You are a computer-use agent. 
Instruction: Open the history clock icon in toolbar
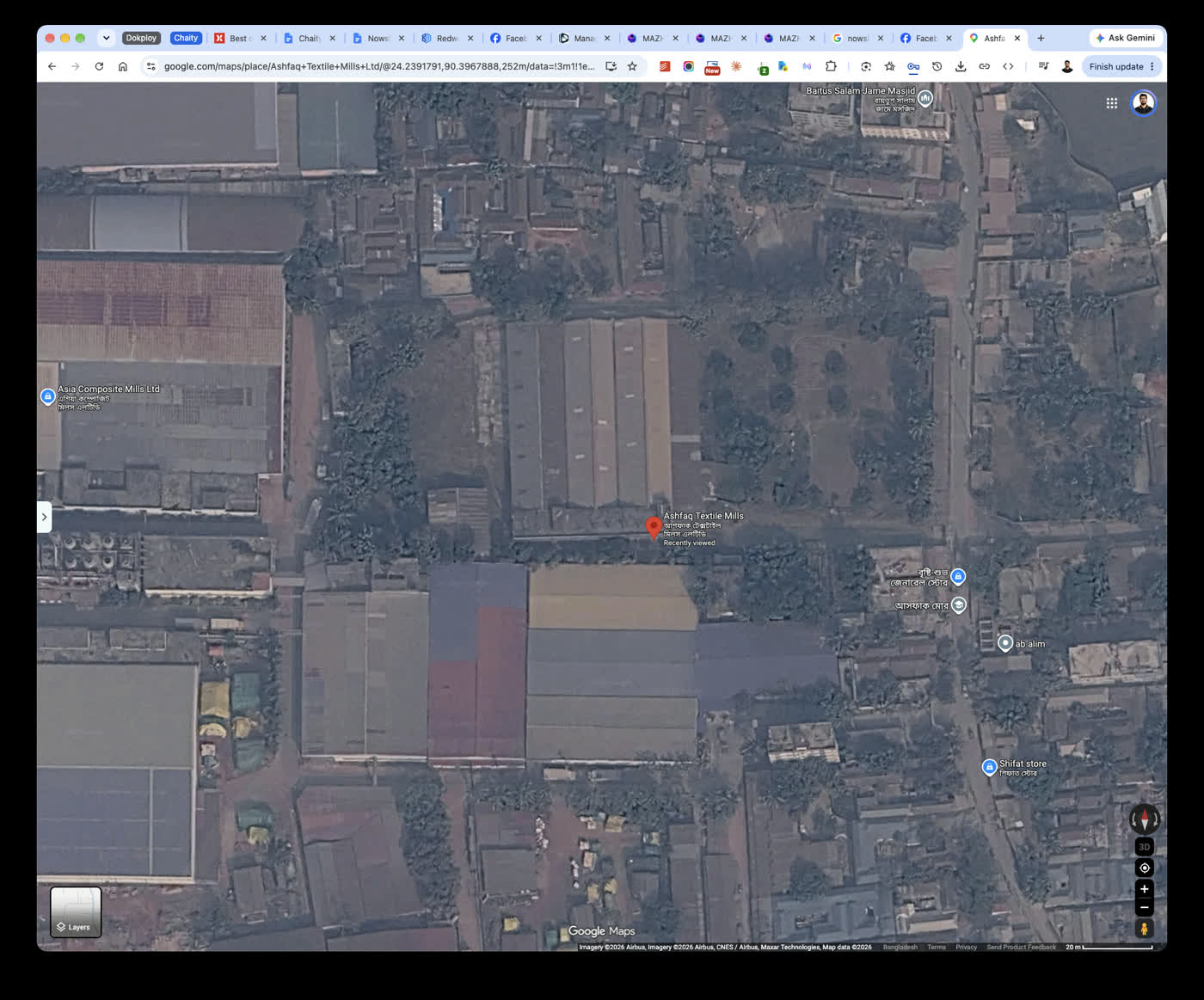[x=937, y=66]
